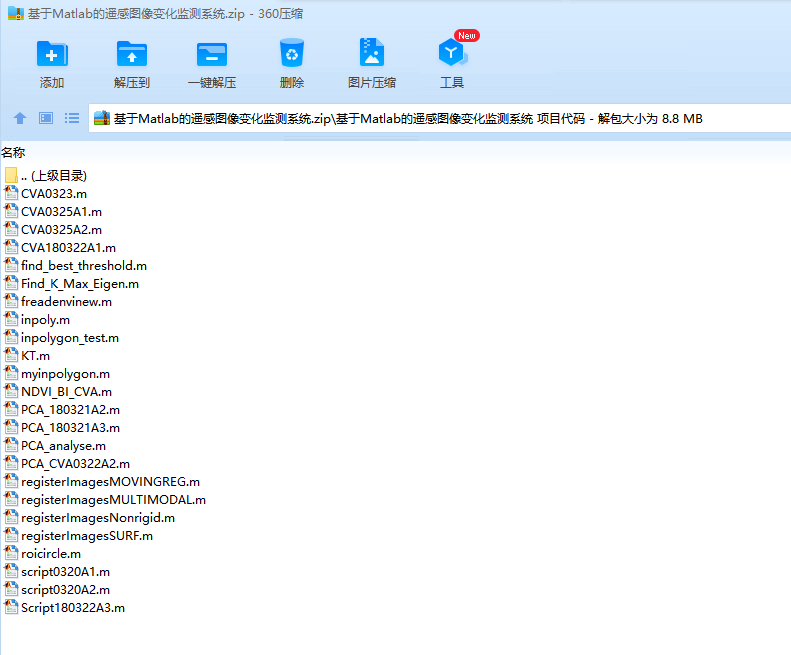The image size is (791, 655).
Task: Click the file icon beside freadenvinew.m
Action: point(11,301)
